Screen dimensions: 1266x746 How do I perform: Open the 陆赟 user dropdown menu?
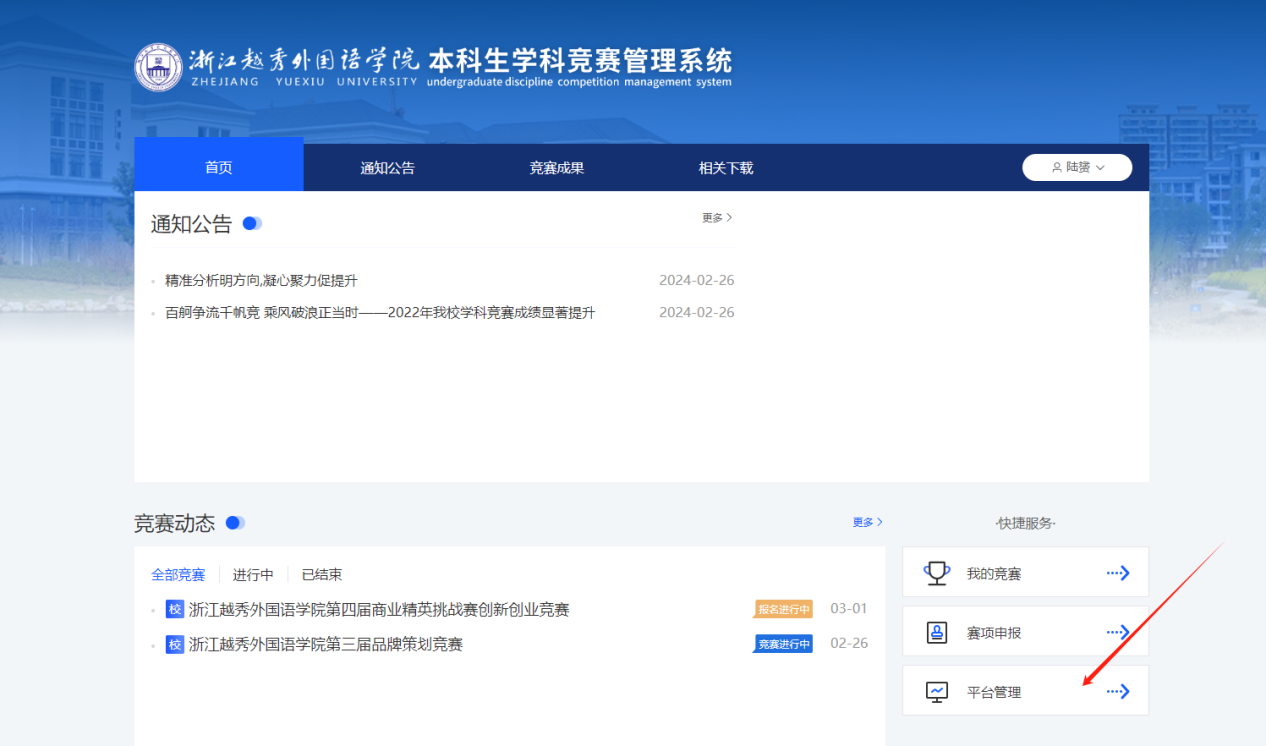point(1077,167)
